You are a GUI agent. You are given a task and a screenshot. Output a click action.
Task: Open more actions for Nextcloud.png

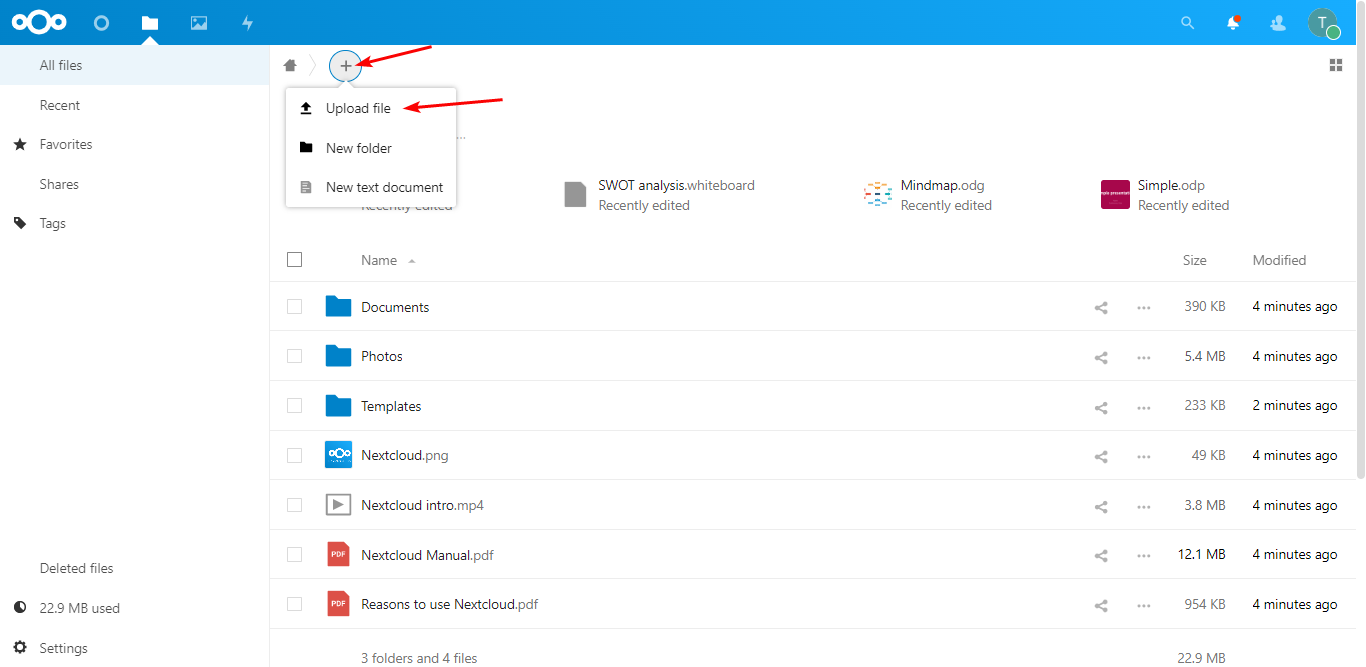click(x=1144, y=455)
